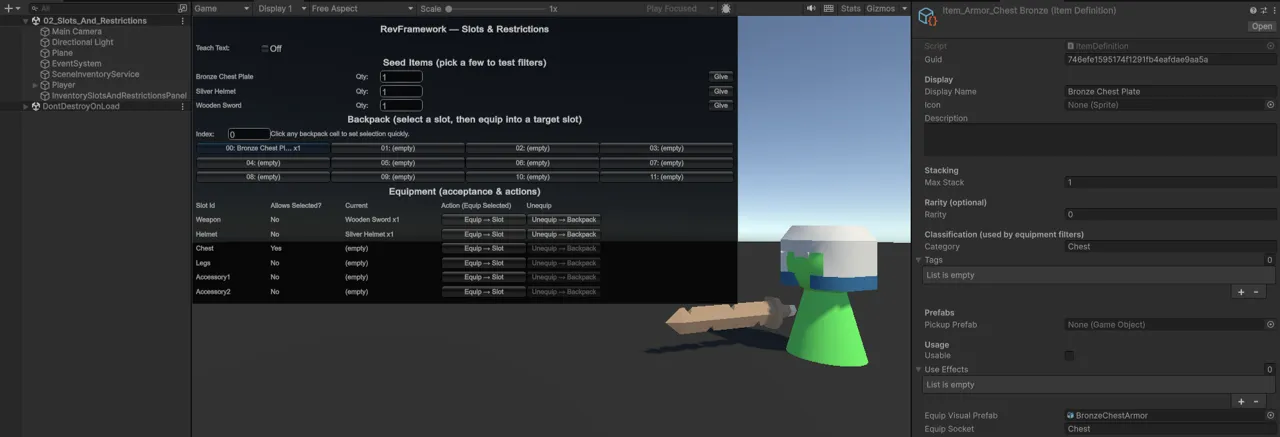1280x437 pixels.
Task: Click the backpack Index input field
Action: 249,134
